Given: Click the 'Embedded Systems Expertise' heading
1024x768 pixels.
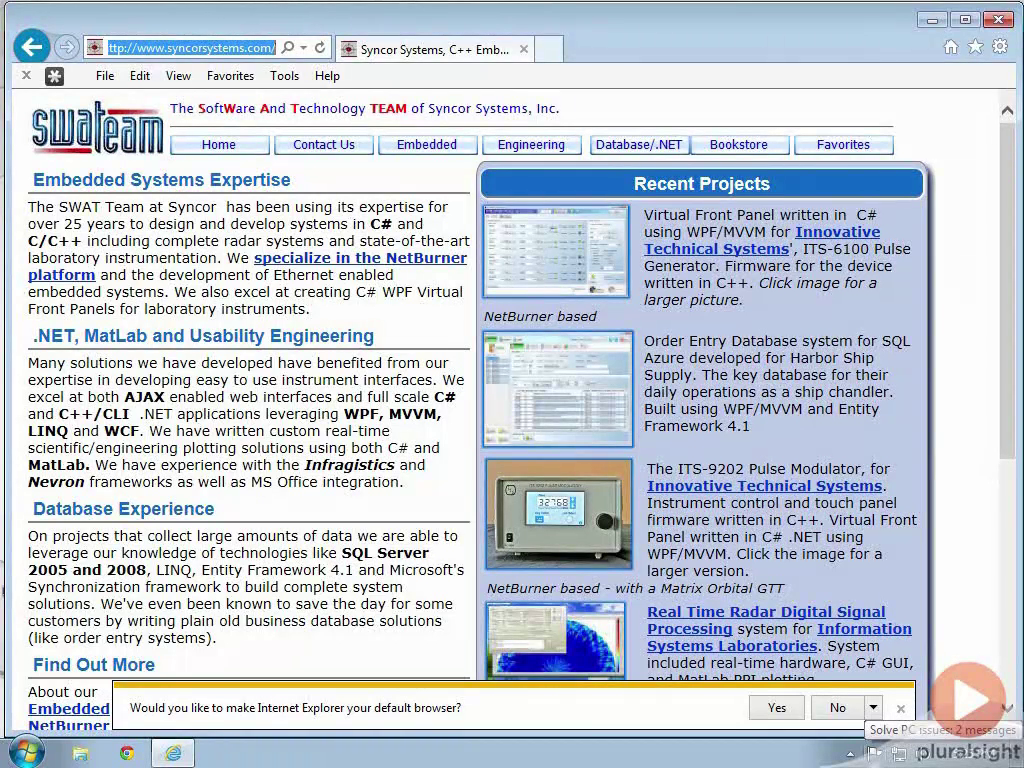Looking at the screenshot, I should click(162, 180).
